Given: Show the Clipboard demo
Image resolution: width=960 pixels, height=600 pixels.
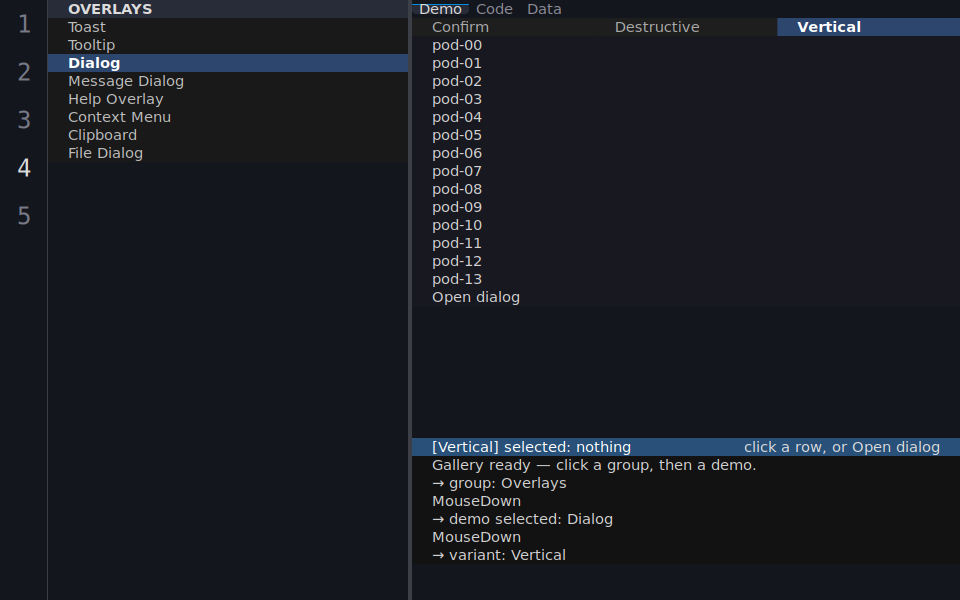Looking at the screenshot, I should pos(228,135).
